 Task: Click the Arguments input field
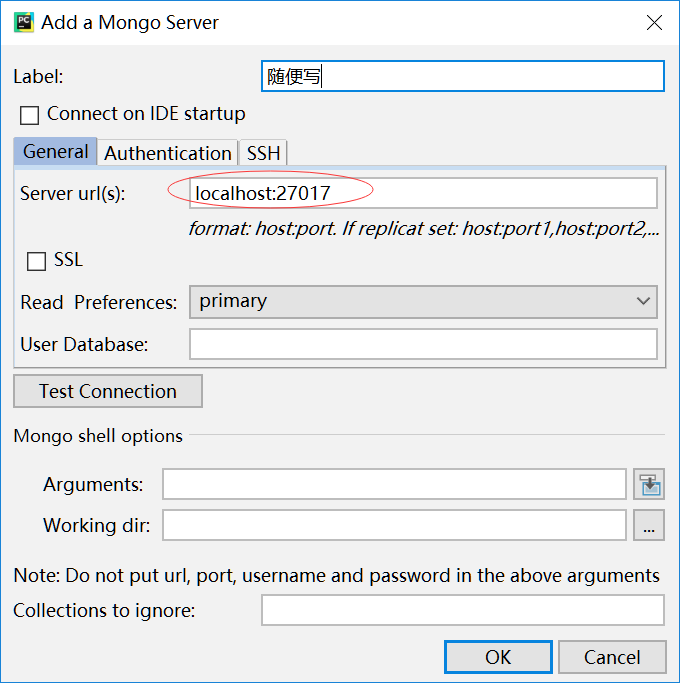click(394, 485)
